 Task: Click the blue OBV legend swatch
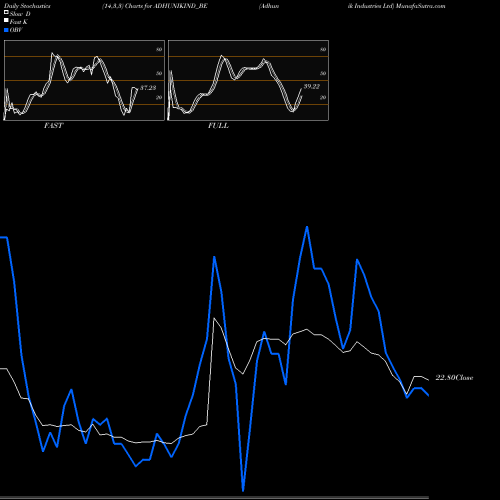click(x=6, y=30)
